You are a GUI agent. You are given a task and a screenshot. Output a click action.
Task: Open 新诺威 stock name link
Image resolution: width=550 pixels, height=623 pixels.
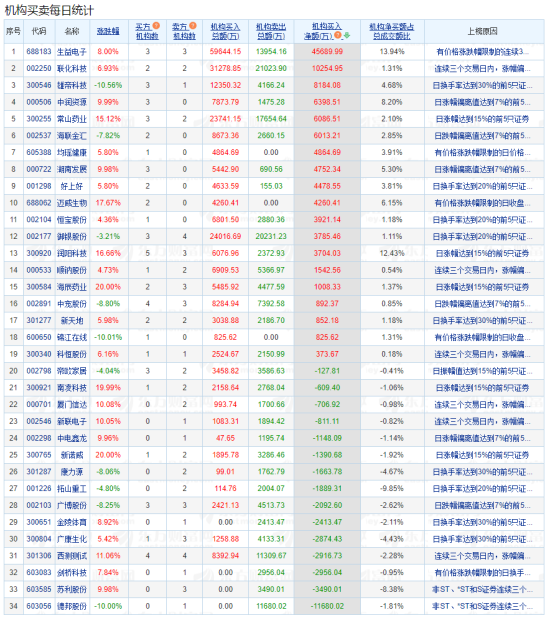[72, 455]
